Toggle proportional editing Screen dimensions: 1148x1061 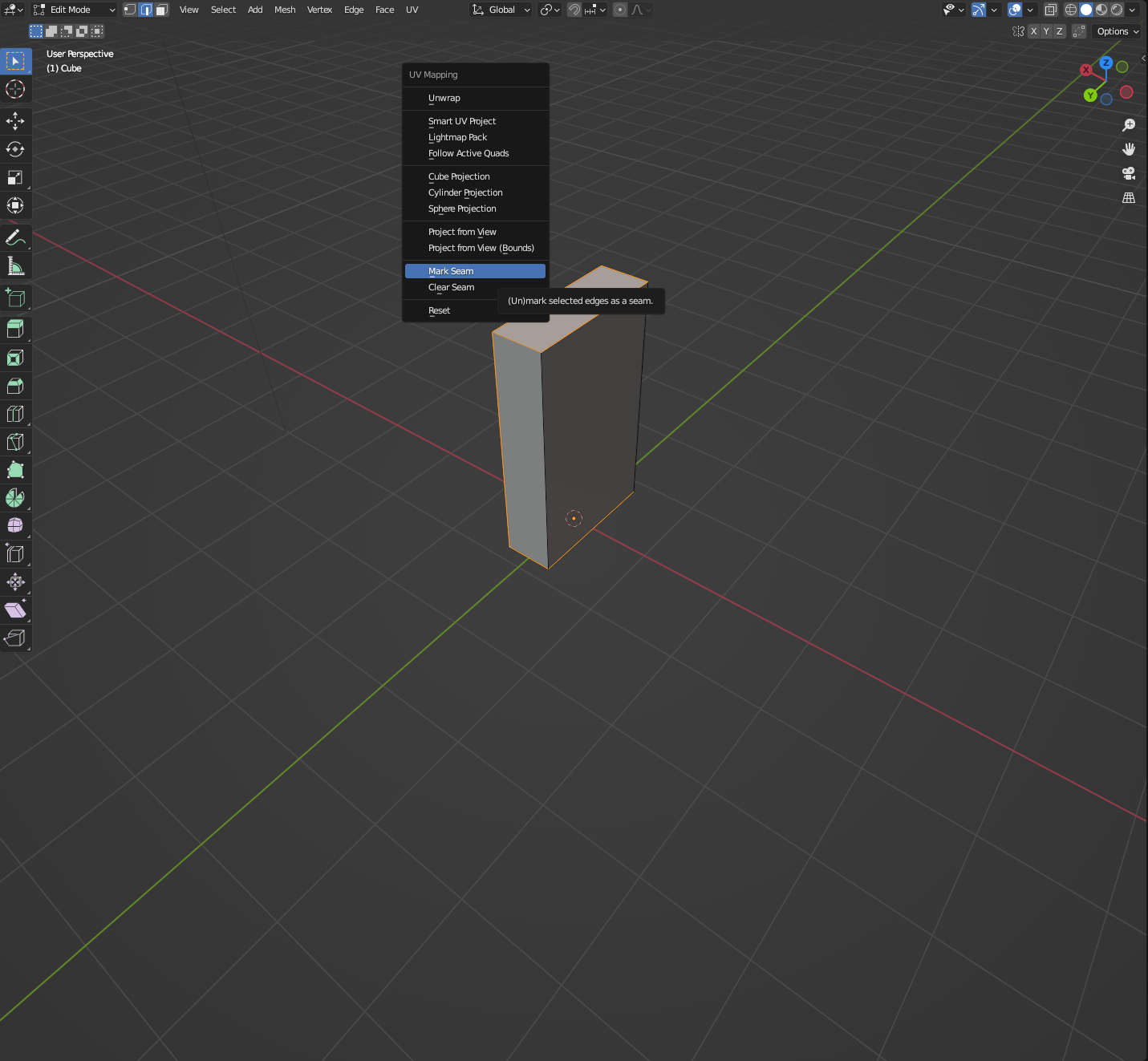tap(620, 10)
